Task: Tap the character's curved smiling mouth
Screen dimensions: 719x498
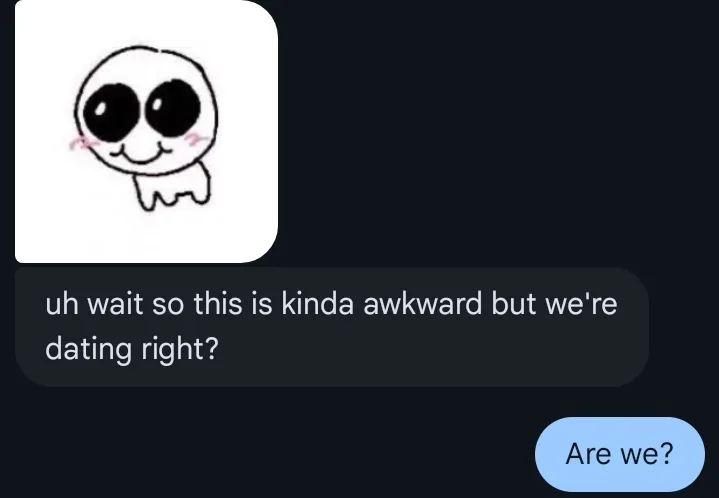Action: point(140,153)
